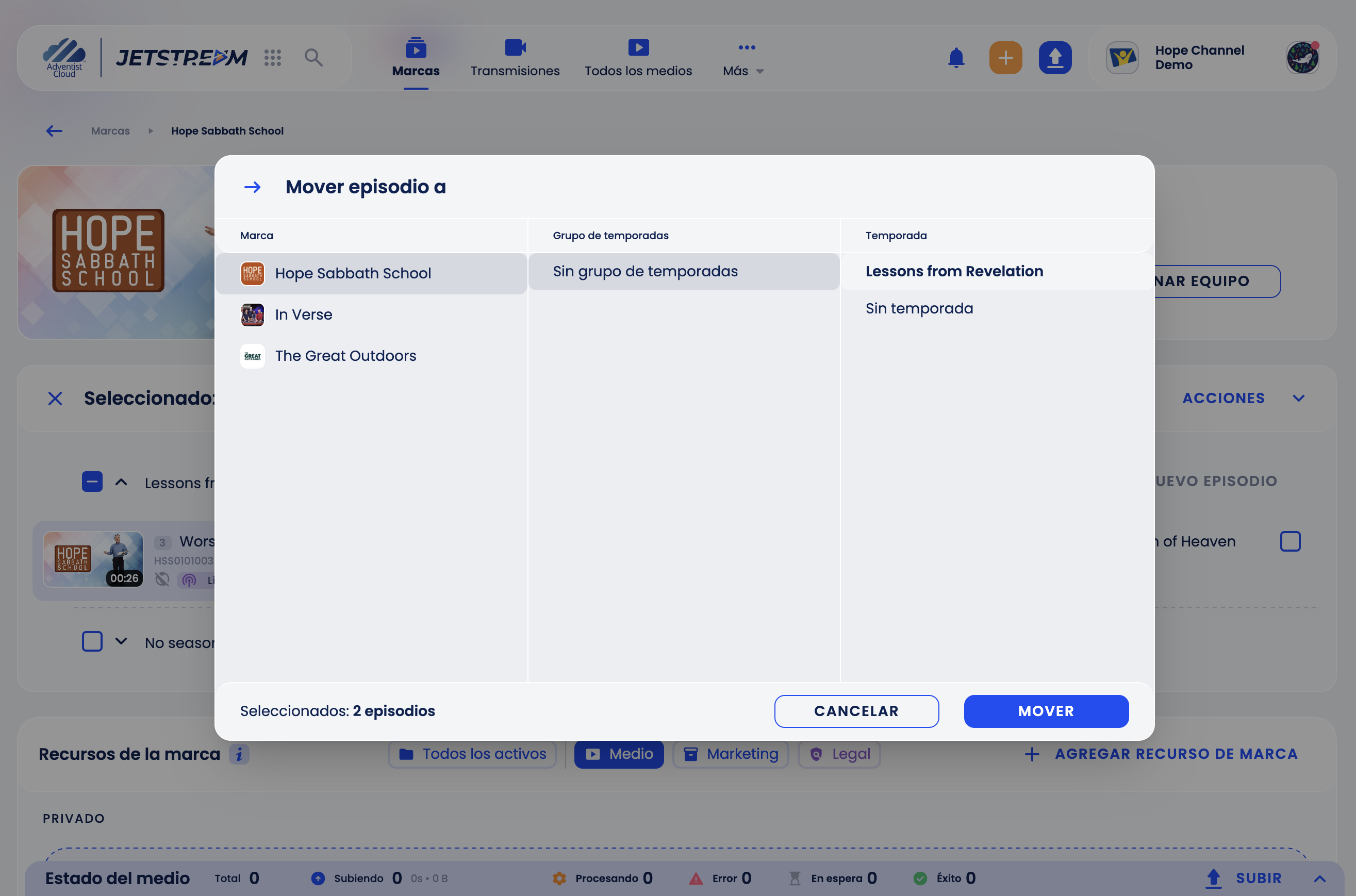Click the blue upload icon in header

point(1055,57)
